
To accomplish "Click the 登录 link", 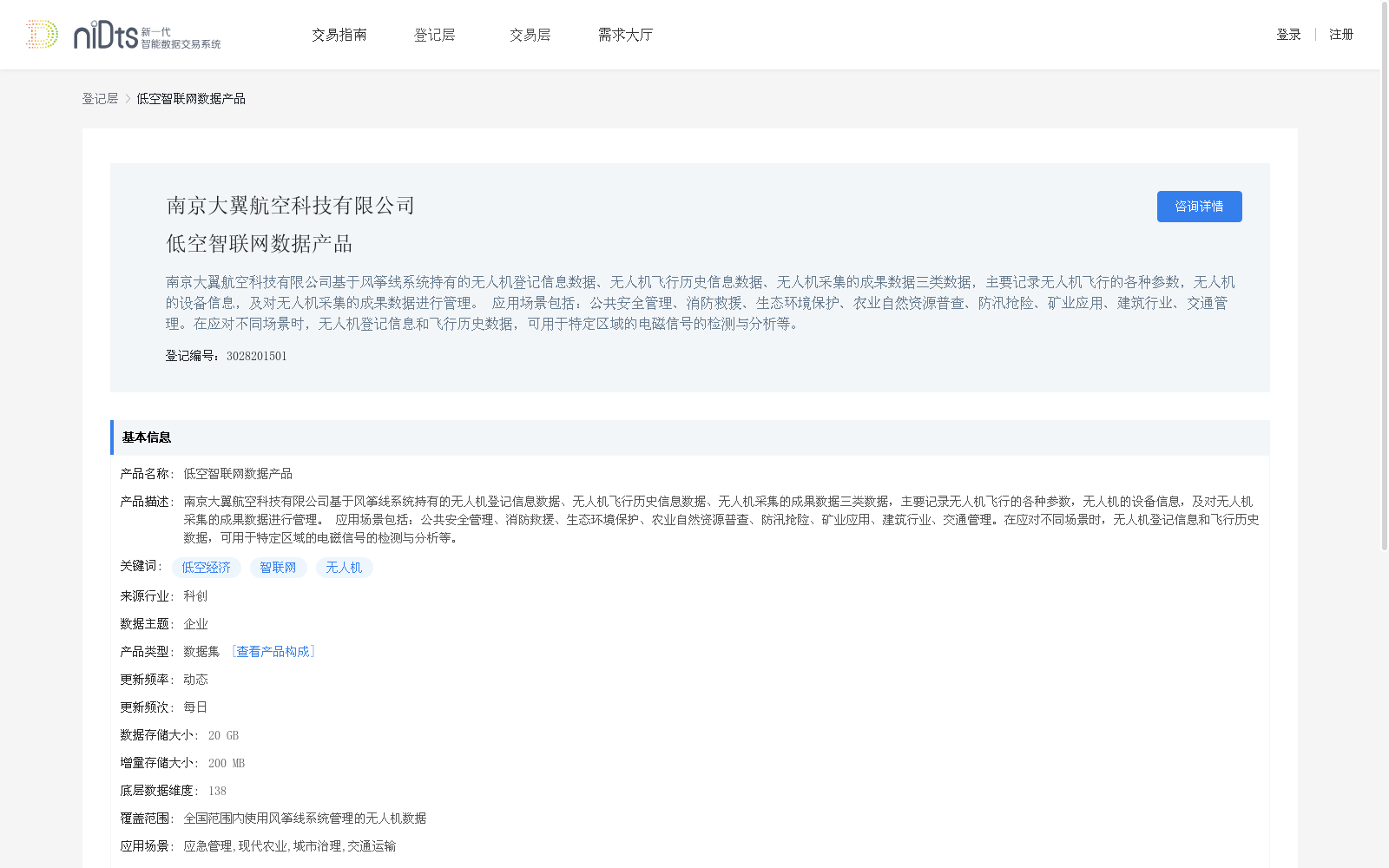I will tap(1288, 35).
